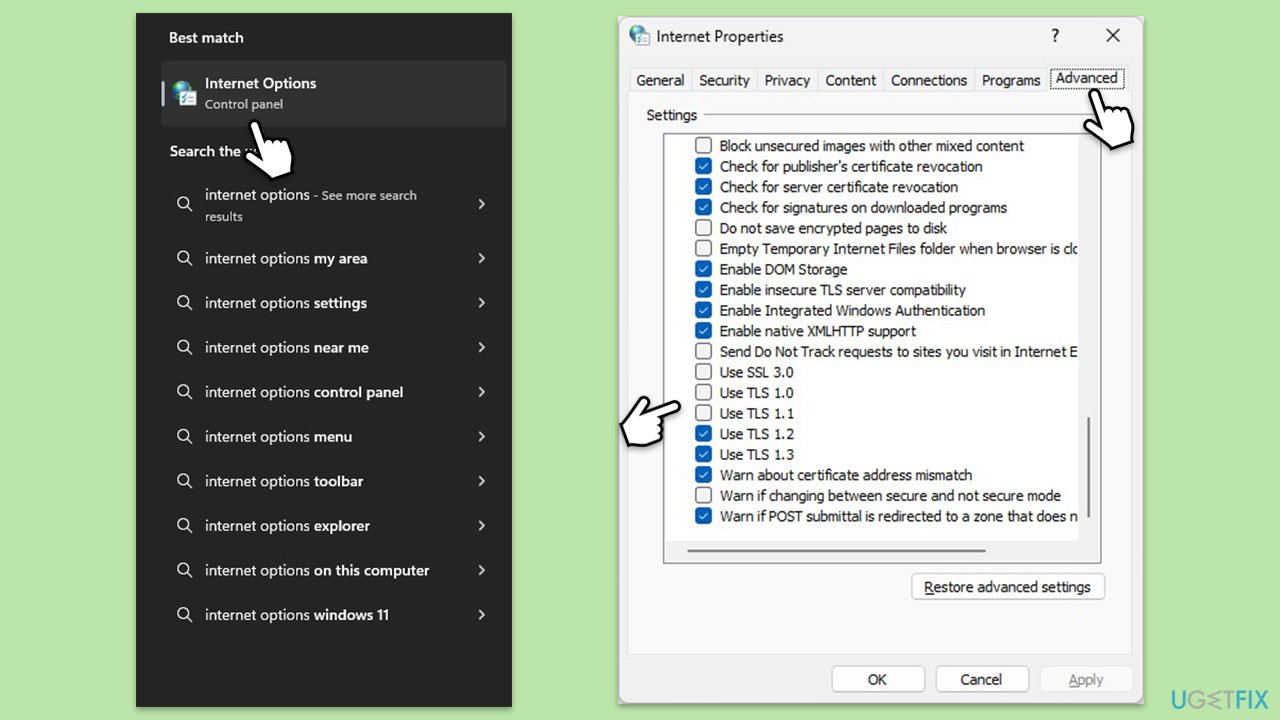Open the Internet Options control panel icon
The height and width of the screenshot is (720, 1280).
(184, 93)
